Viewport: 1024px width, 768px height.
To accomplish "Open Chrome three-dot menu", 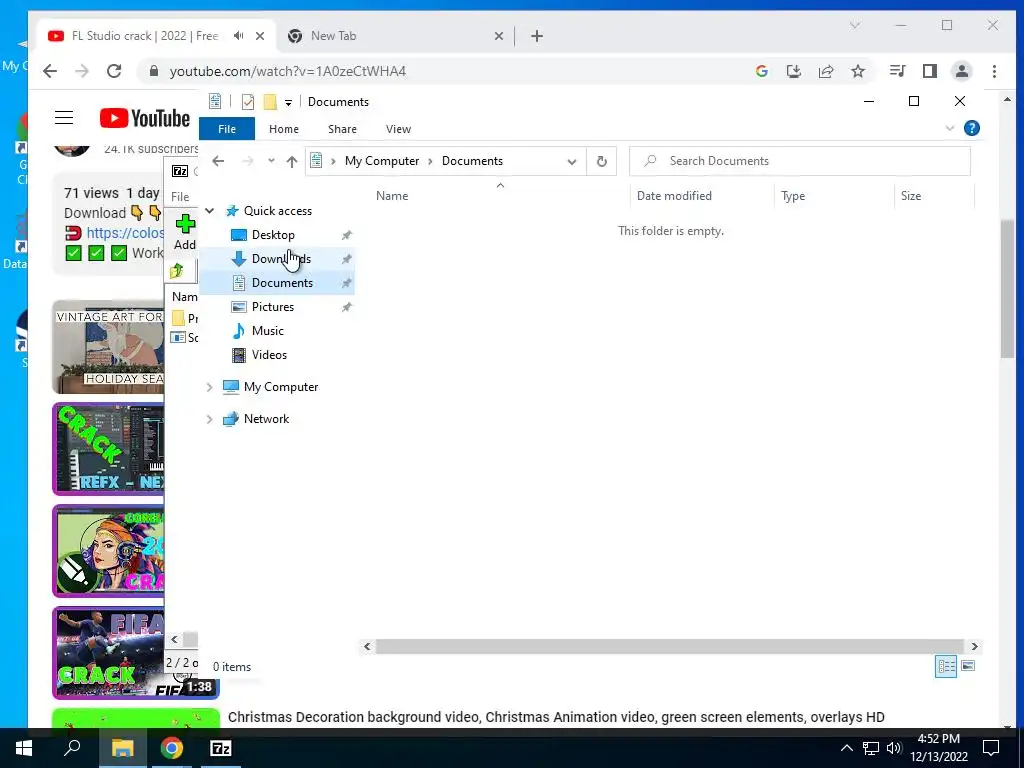I will (994, 71).
